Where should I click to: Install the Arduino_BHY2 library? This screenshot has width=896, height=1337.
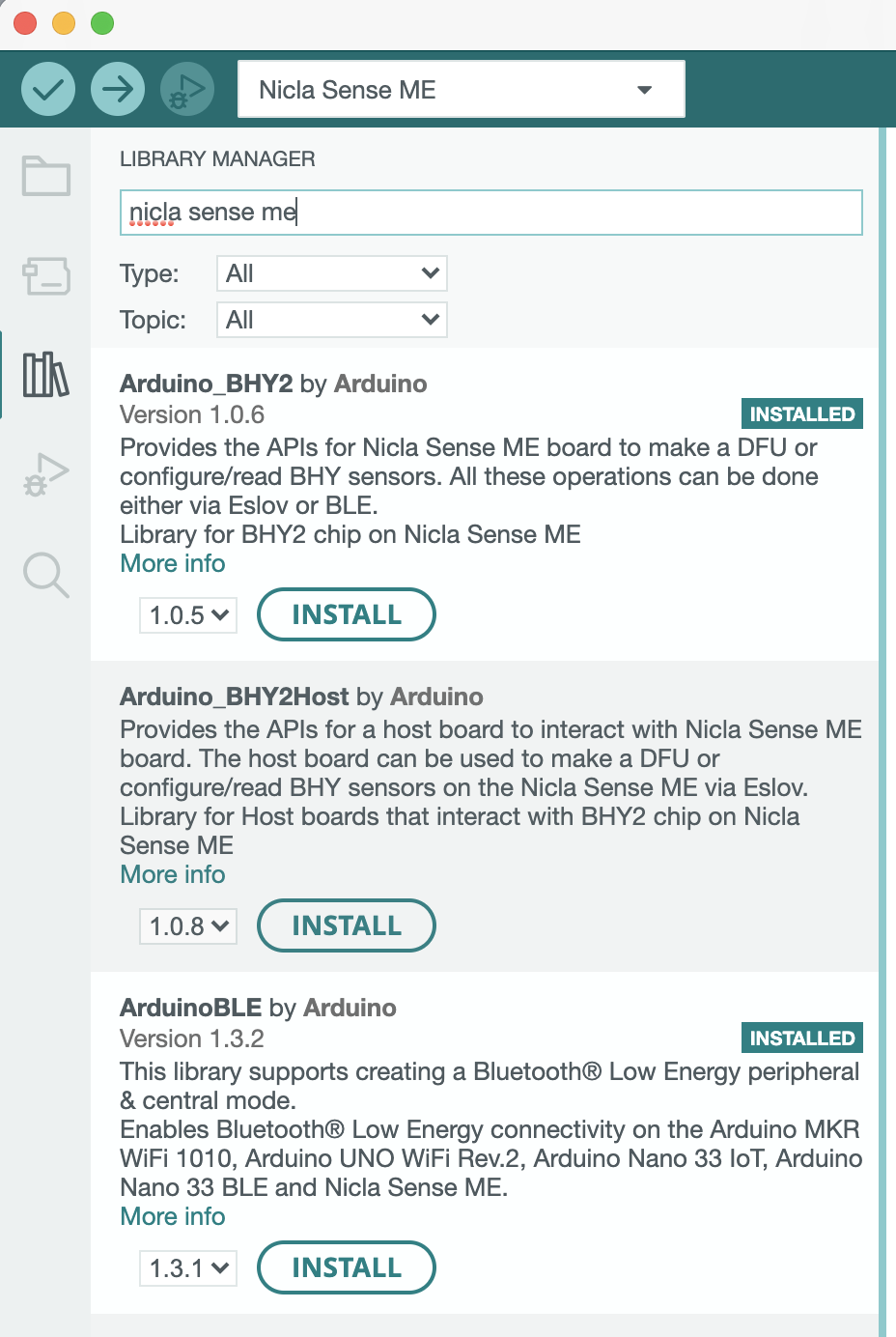coord(346,615)
